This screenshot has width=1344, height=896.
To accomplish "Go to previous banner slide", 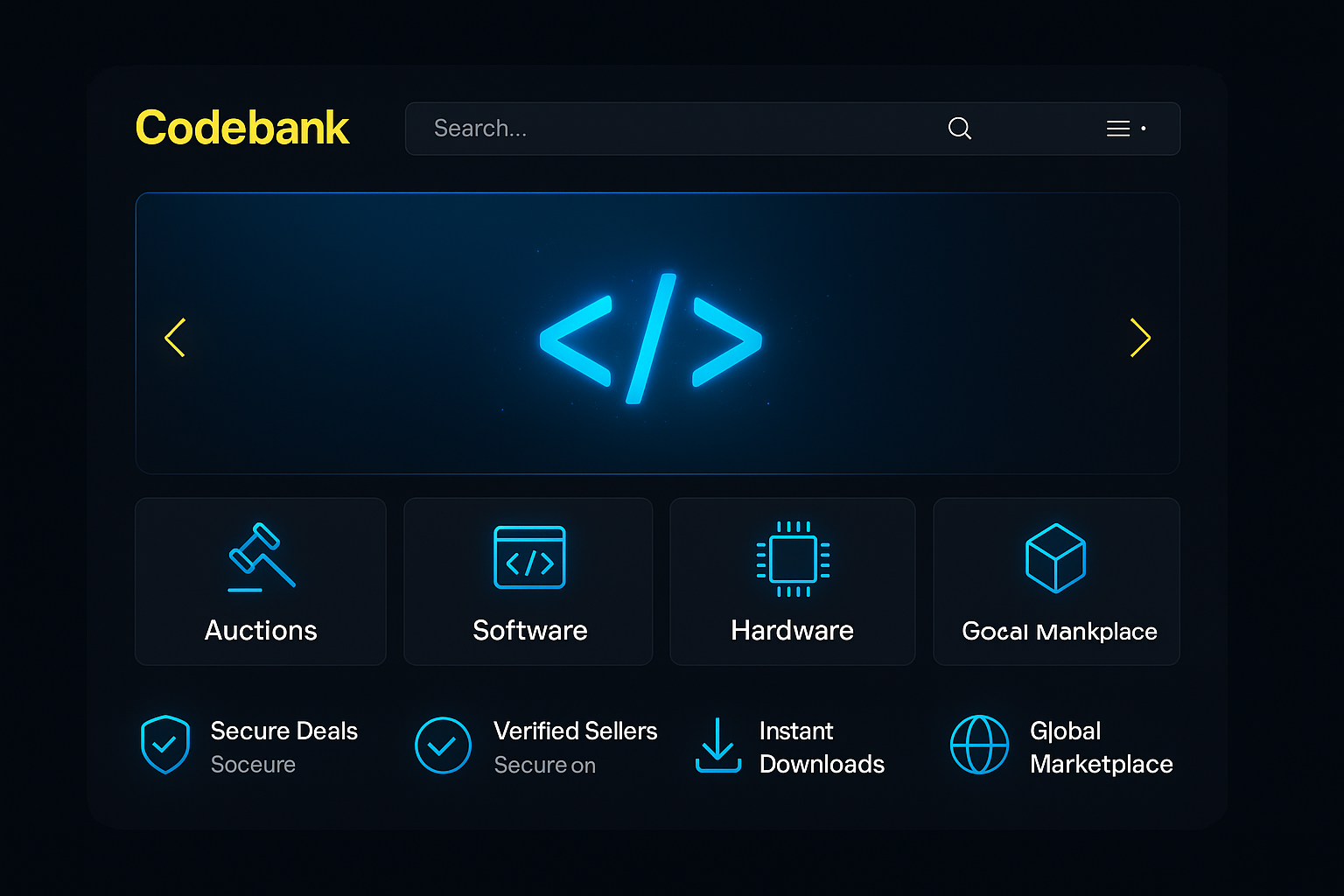I will point(176,338).
